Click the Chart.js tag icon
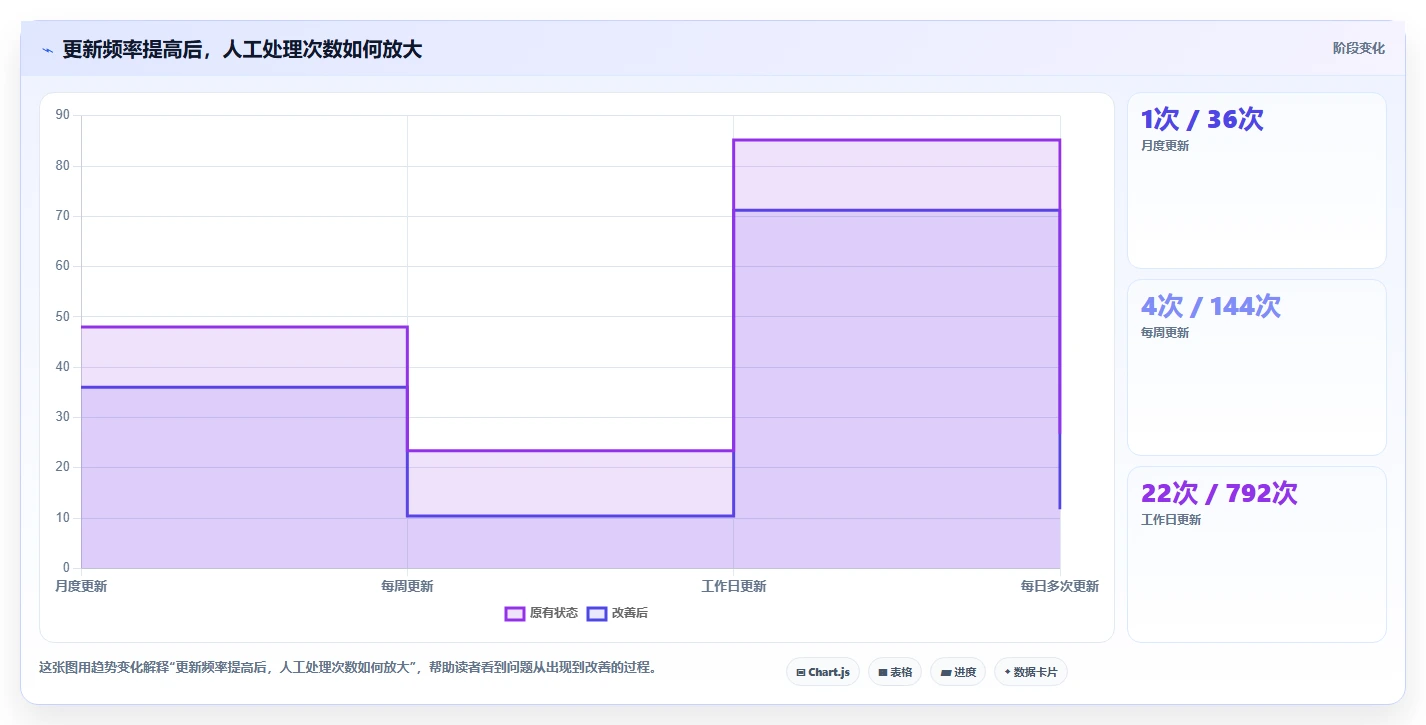 (801, 673)
